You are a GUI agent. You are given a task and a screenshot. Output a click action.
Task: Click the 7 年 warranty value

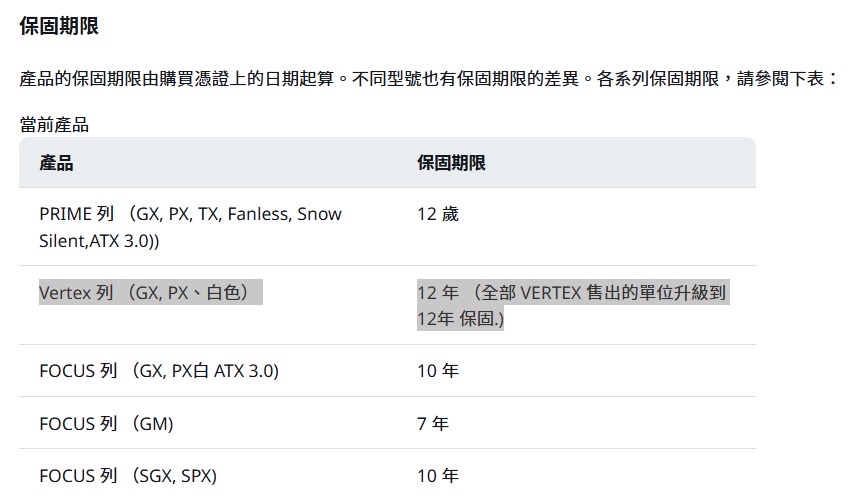(433, 424)
